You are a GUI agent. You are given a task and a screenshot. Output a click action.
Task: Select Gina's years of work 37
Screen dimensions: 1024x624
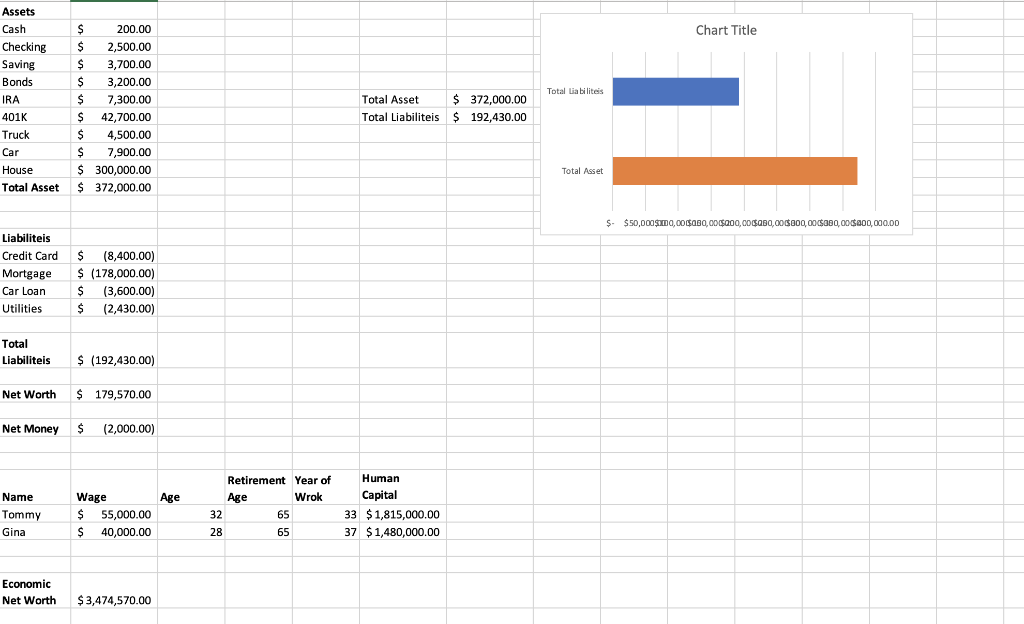[x=326, y=532]
